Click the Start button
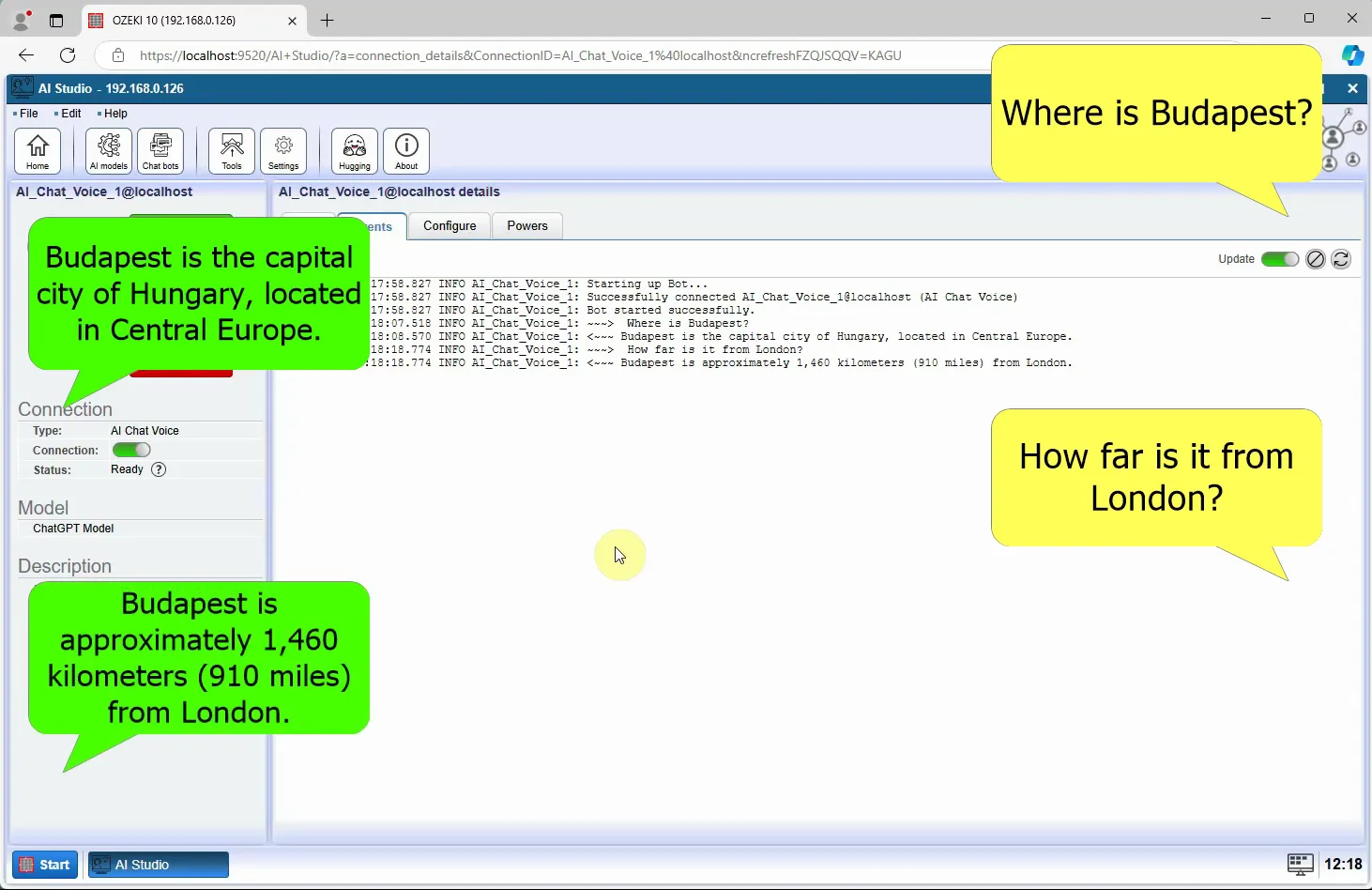This screenshot has width=1372, height=890. click(45, 865)
